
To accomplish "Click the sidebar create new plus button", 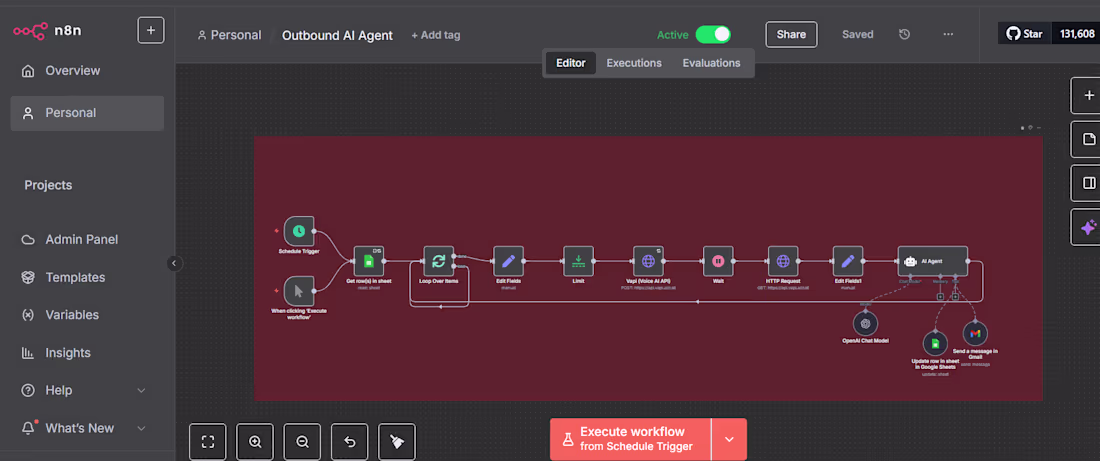I will click(151, 31).
